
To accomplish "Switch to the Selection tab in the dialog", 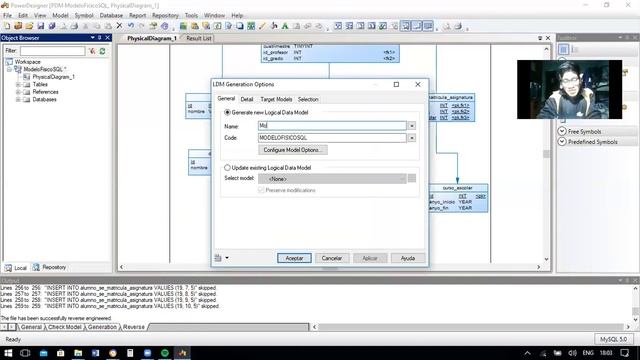I will click(x=308, y=99).
